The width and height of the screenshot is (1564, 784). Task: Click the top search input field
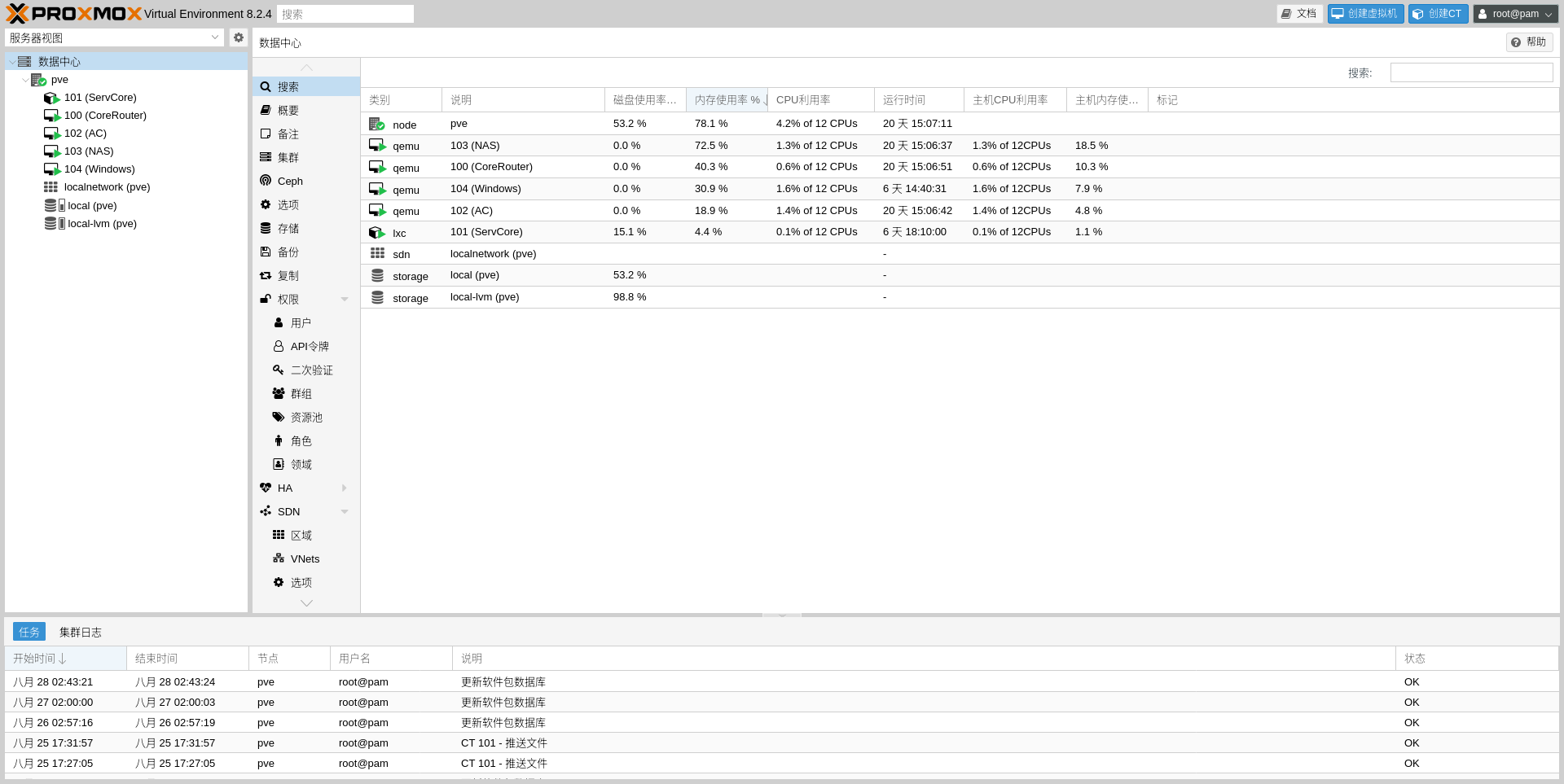(345, 14)
